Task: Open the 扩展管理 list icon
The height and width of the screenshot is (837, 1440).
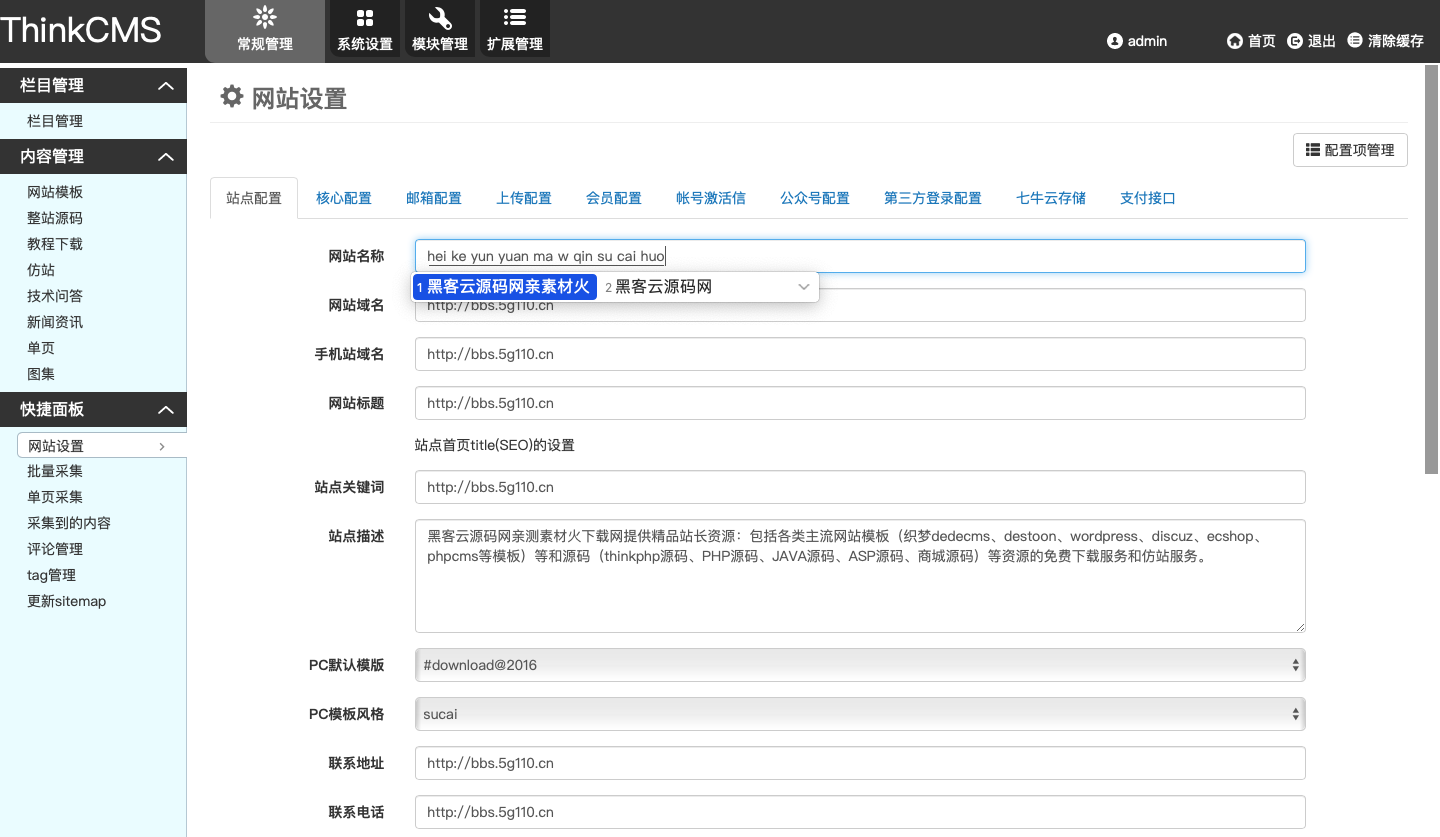Action: click(515, 18)
